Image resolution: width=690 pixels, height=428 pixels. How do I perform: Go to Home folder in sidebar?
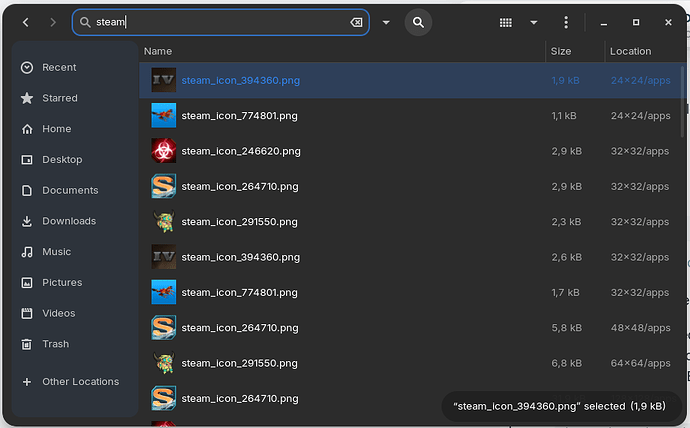coord(56,129)
